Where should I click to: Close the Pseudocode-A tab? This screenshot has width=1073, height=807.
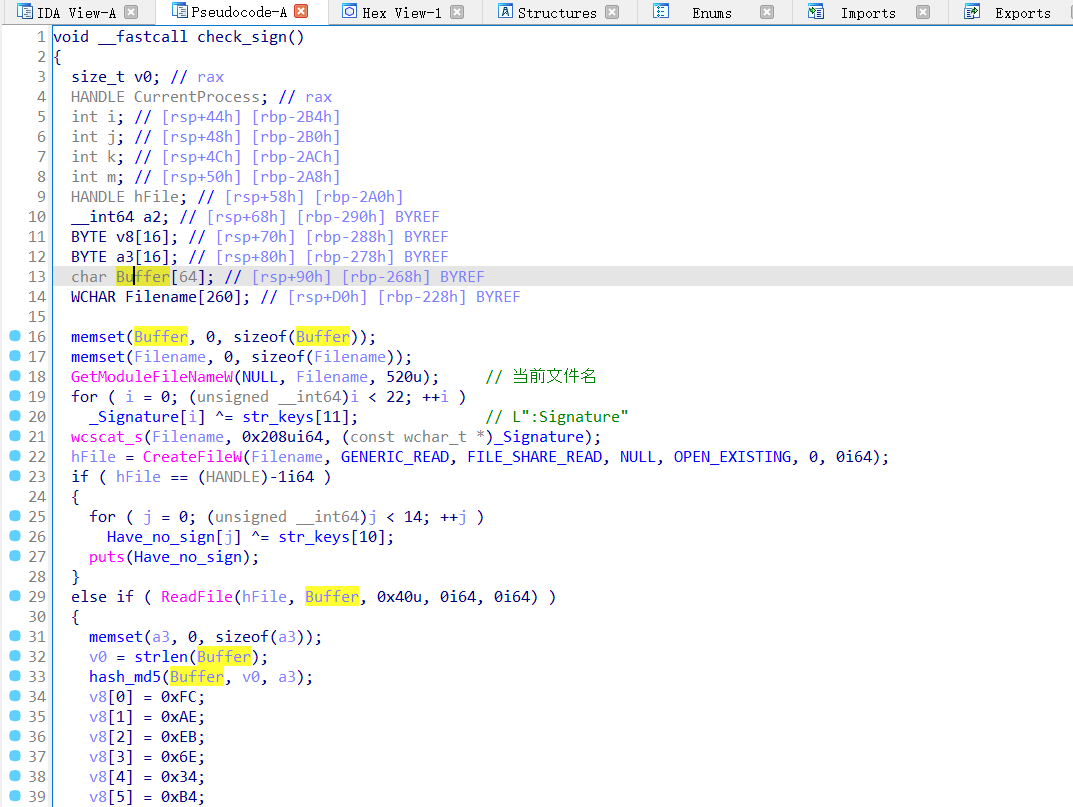(x=301, y=11)
